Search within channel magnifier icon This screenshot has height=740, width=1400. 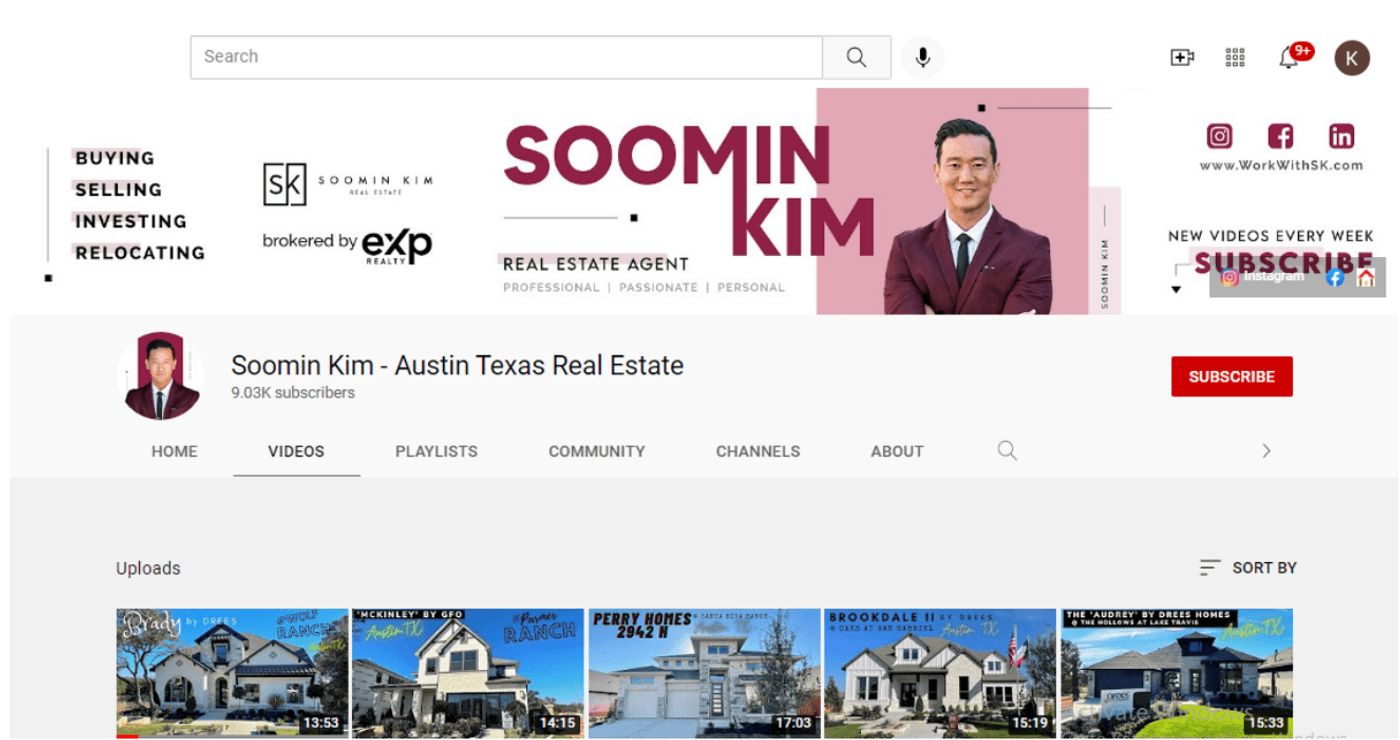pos(1007,451)
